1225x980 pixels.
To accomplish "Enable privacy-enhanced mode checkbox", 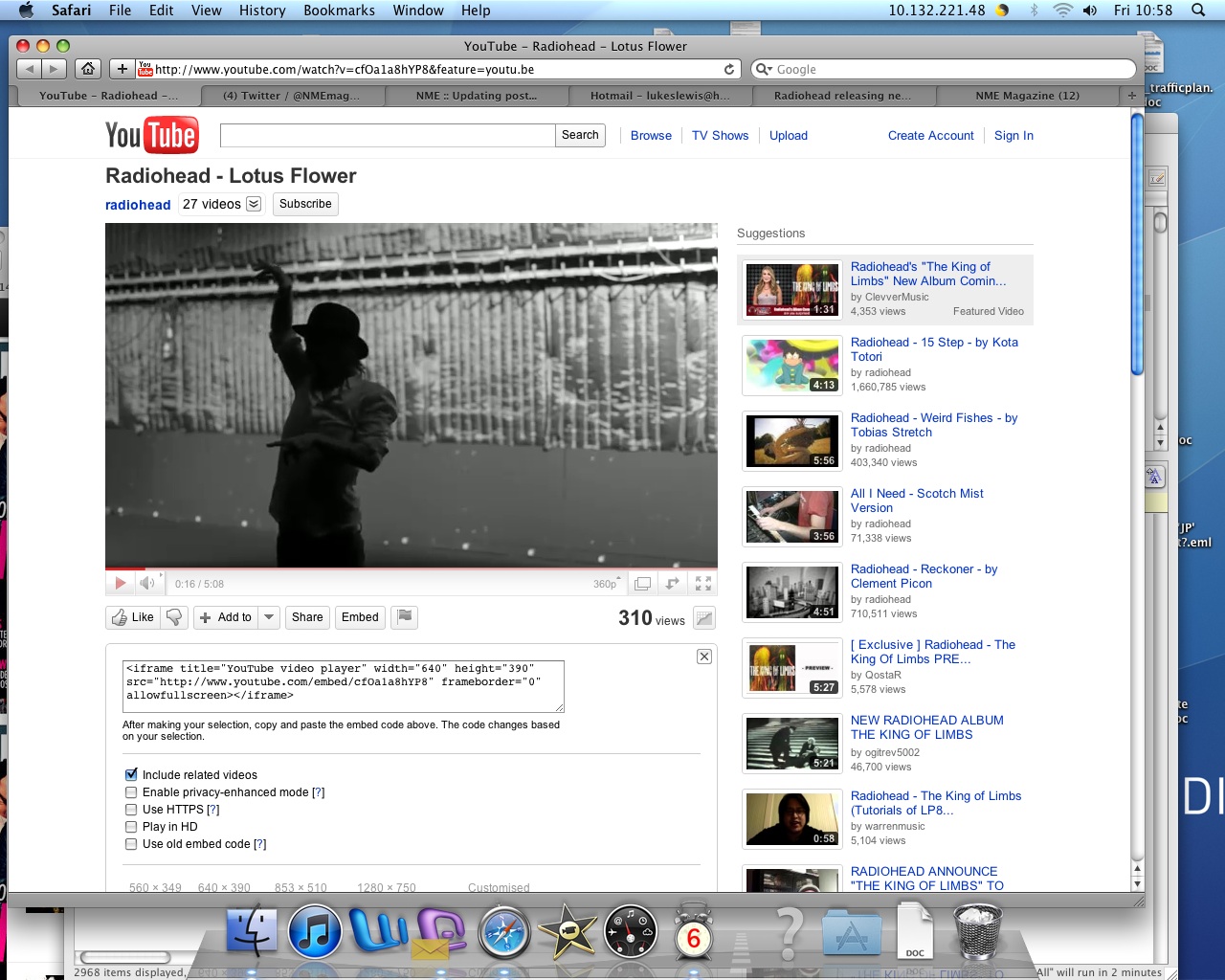I will pyautogui.click(x=131, y=792).
